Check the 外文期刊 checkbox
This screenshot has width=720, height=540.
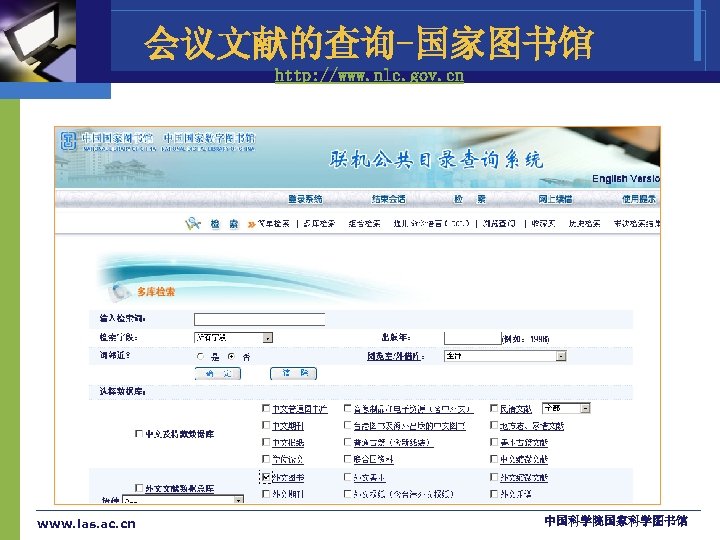[265, 494]
